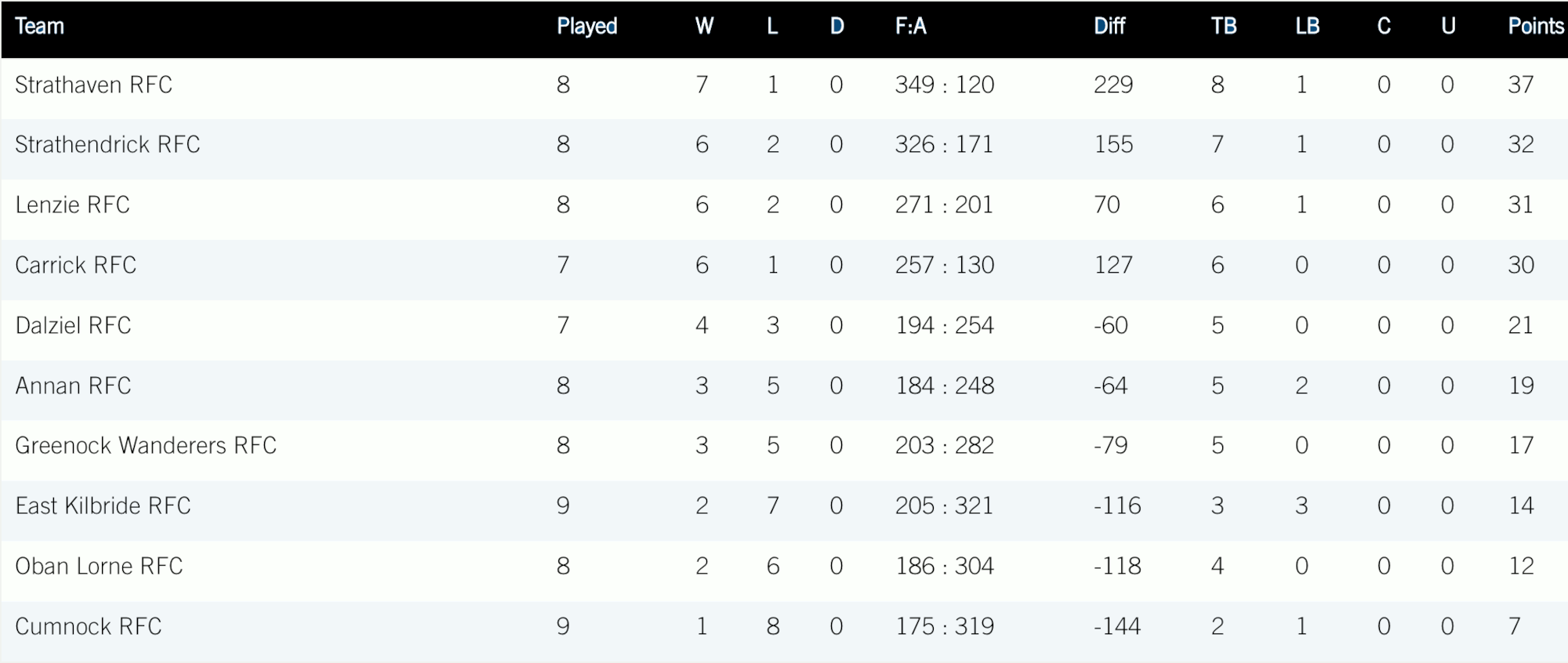Click on Carrick RFC
The image size is (1568, 663).
coord(75,266)
